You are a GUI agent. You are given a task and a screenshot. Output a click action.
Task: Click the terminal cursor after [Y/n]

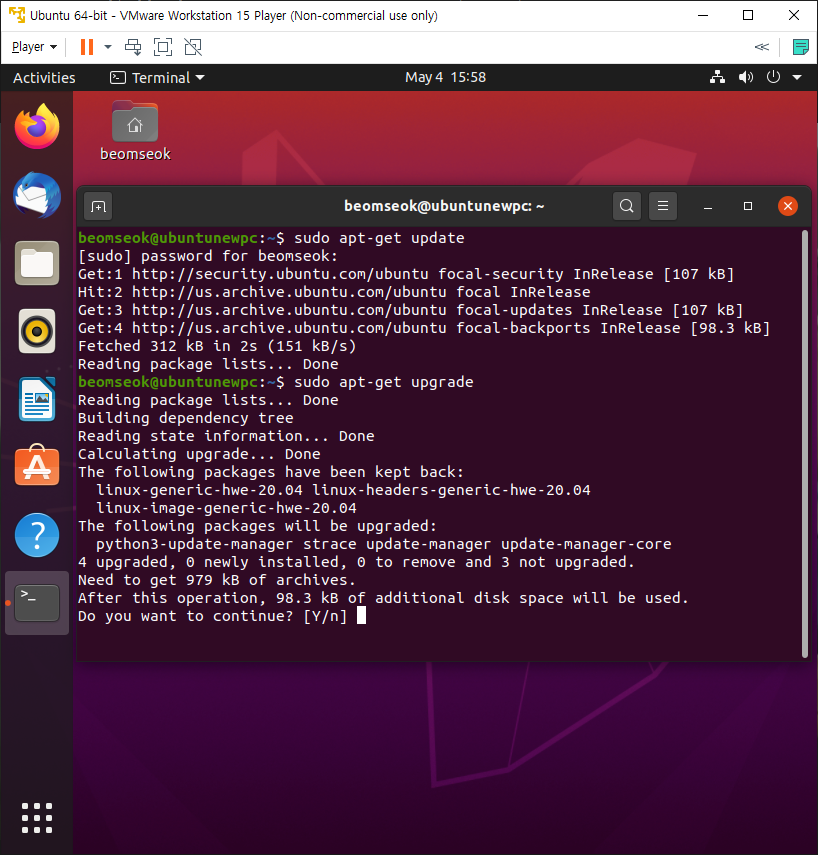(x=361, y=616)
